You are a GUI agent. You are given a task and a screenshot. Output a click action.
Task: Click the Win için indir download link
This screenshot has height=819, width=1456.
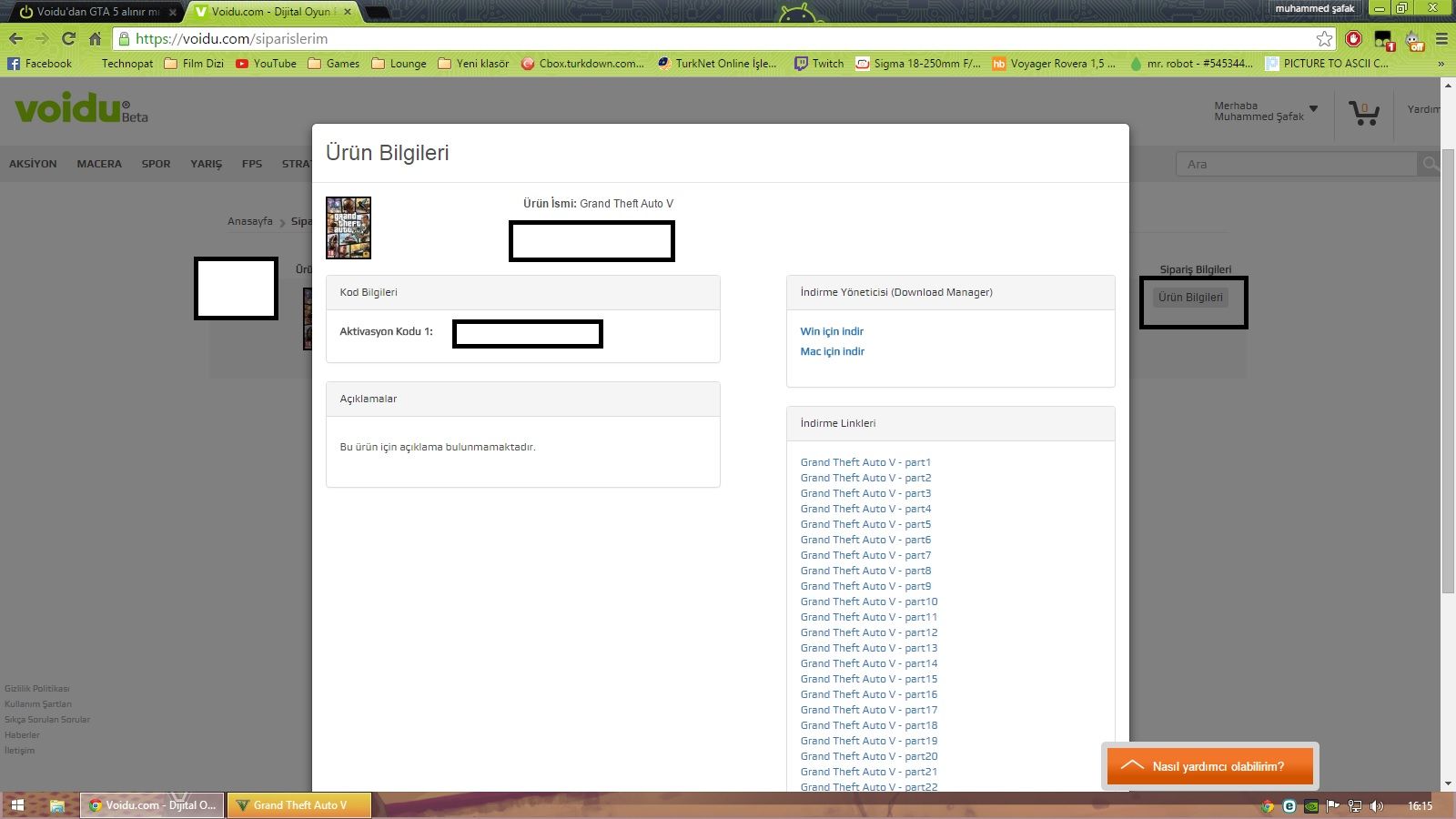point(832,331)
